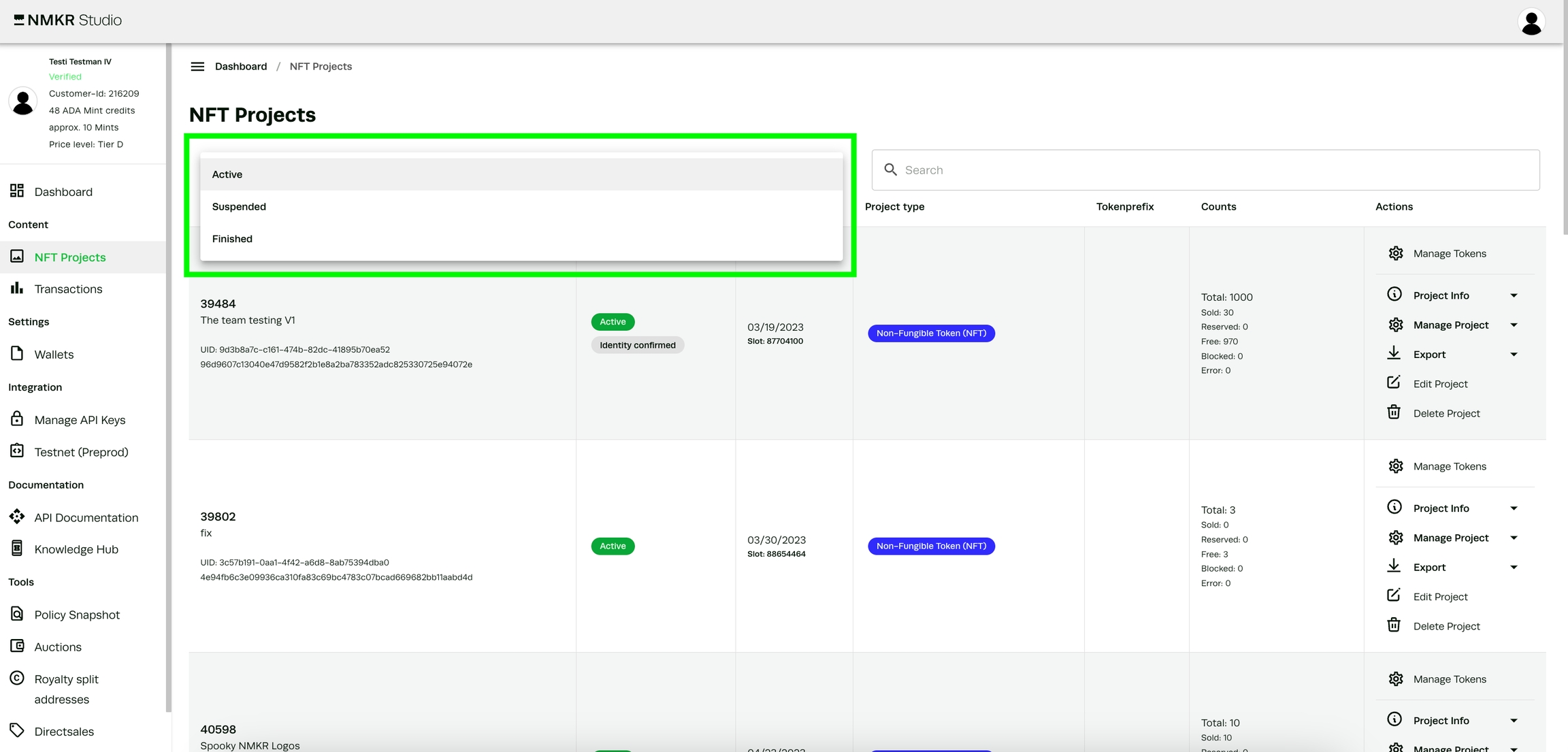Expand Manage Project dropdown for project 39802
Image resolution: width=1568 pixels, height=752 pixels.
click(x=1513, y=538)
